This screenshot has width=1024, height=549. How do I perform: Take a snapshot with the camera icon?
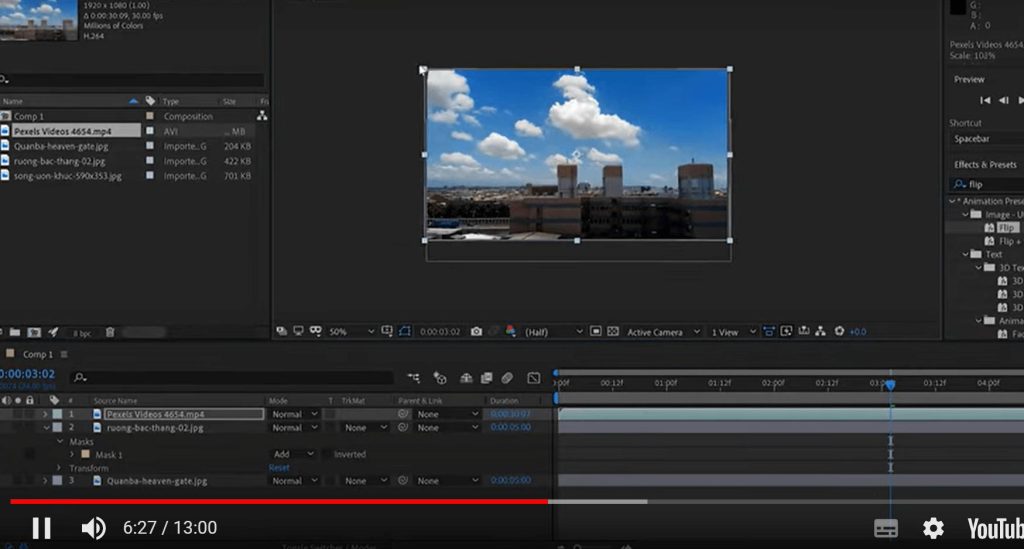point(476,332)
